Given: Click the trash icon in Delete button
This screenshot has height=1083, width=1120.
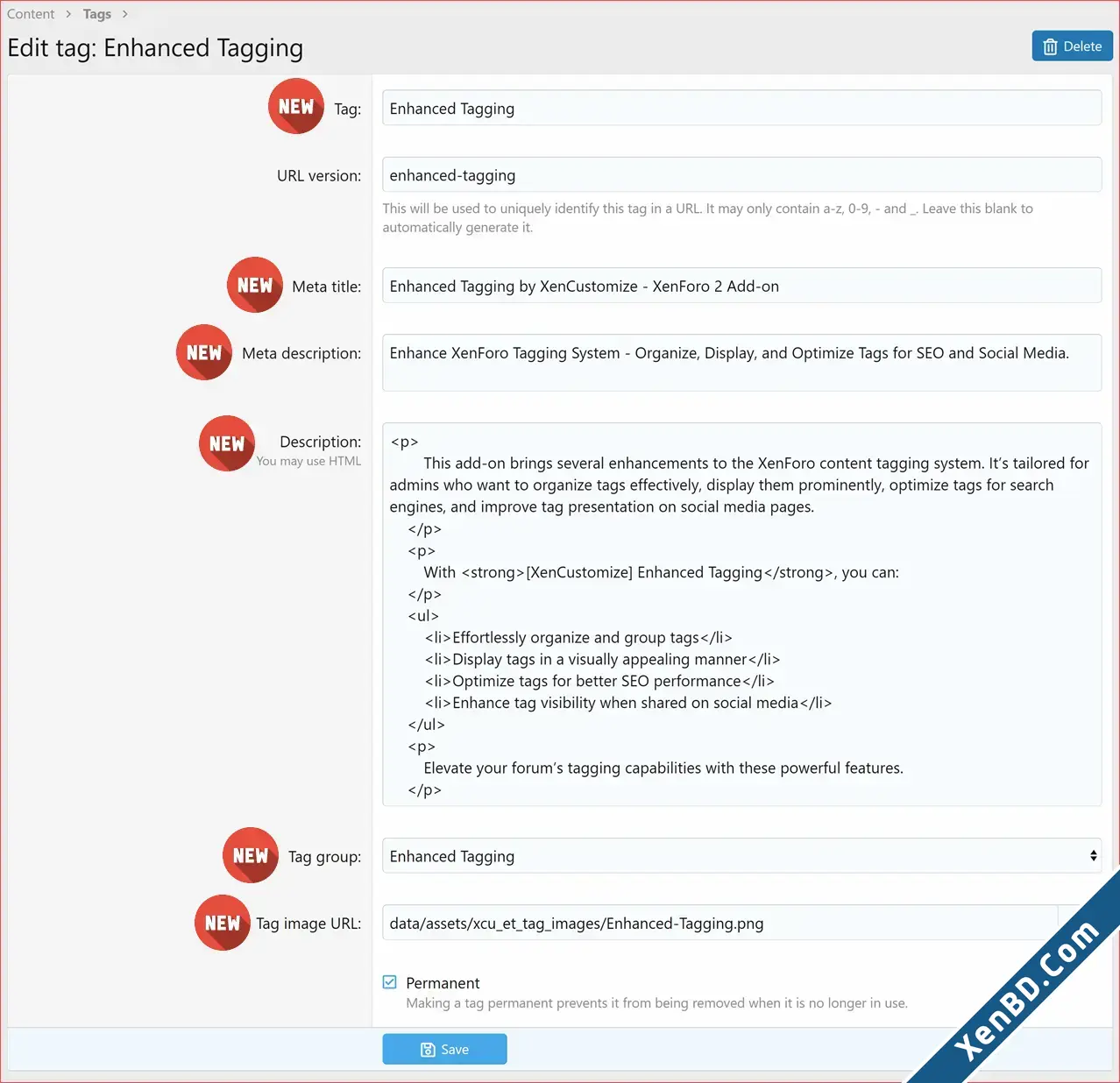Looking at the screenshot, I should [1050, 46].
